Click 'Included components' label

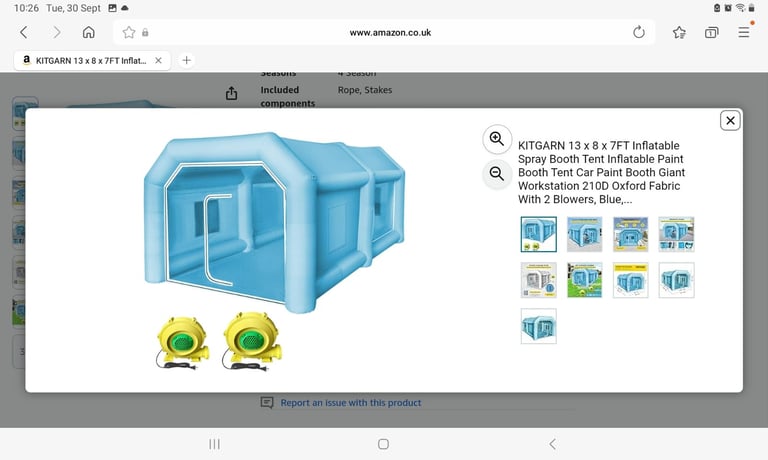[x=288, y=97]
